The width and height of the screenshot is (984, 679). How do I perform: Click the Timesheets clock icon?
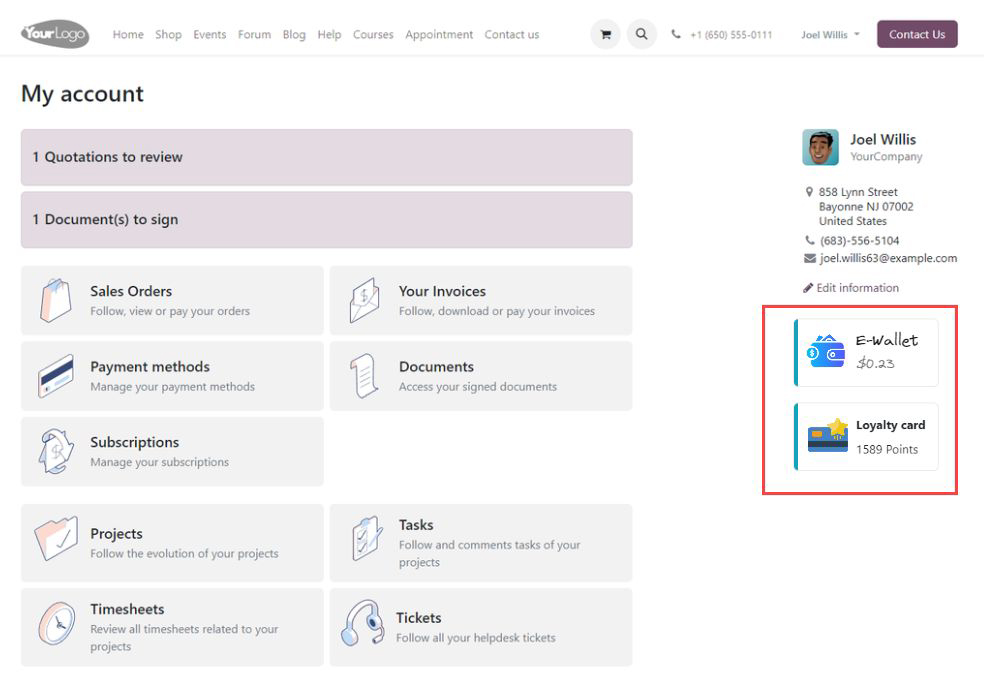coord(56,623)
